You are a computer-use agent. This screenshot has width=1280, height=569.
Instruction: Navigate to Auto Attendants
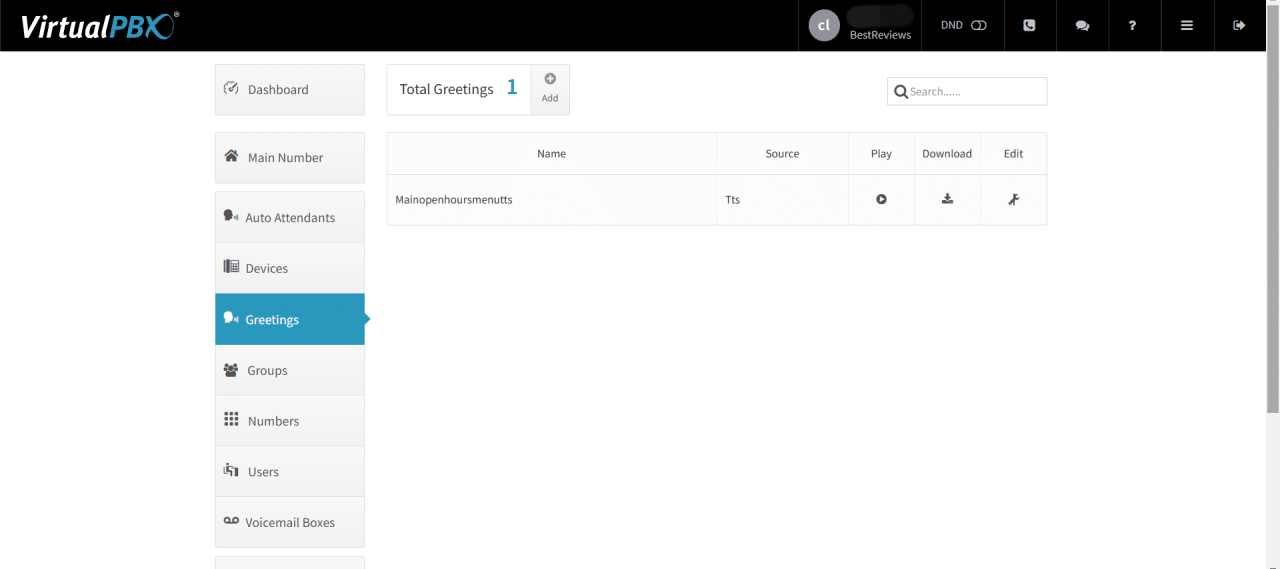click(290, 217)
